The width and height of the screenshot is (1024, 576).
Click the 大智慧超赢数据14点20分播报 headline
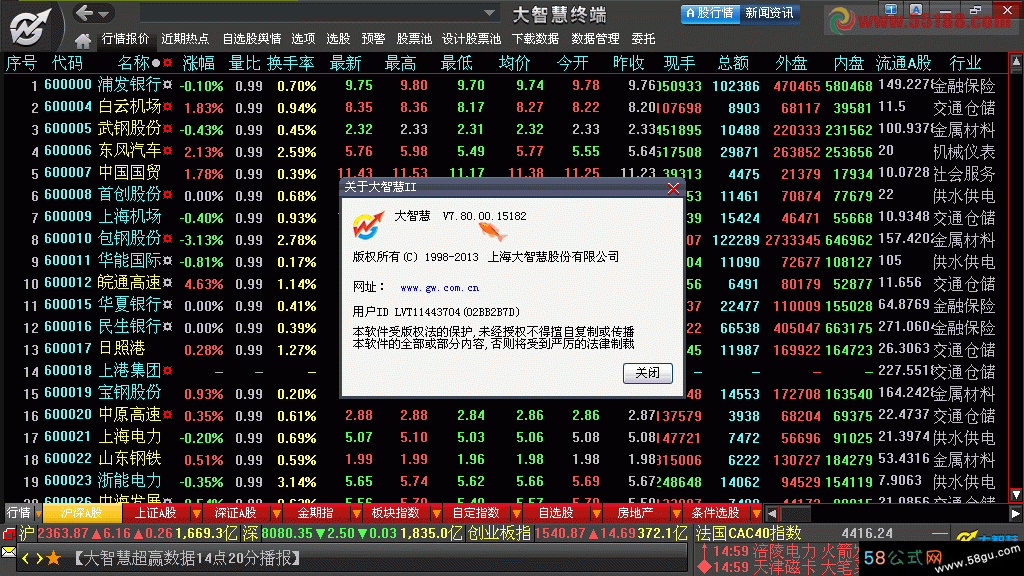coord(185,558)
